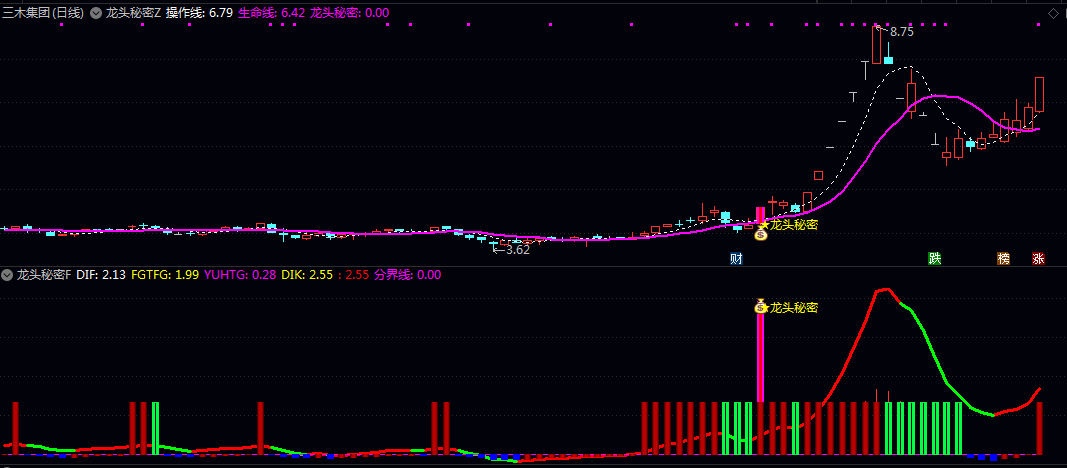This screenshot has height=468, width=1067.
Task: Open the indicator menu beside 龙头秘密F
Action: click(7, 275)
